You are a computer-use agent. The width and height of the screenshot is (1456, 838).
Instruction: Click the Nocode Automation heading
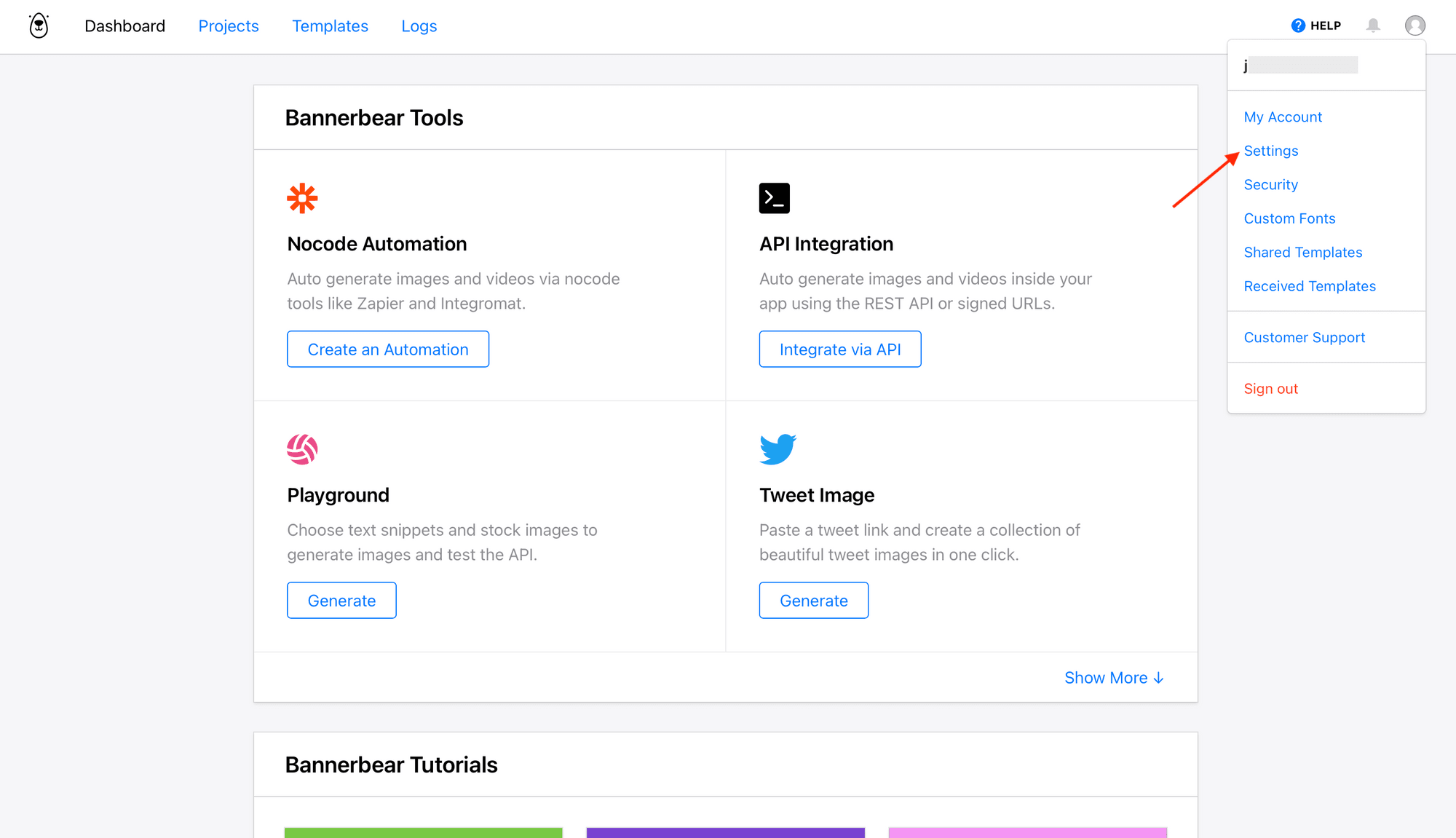[x=377, y=244]
